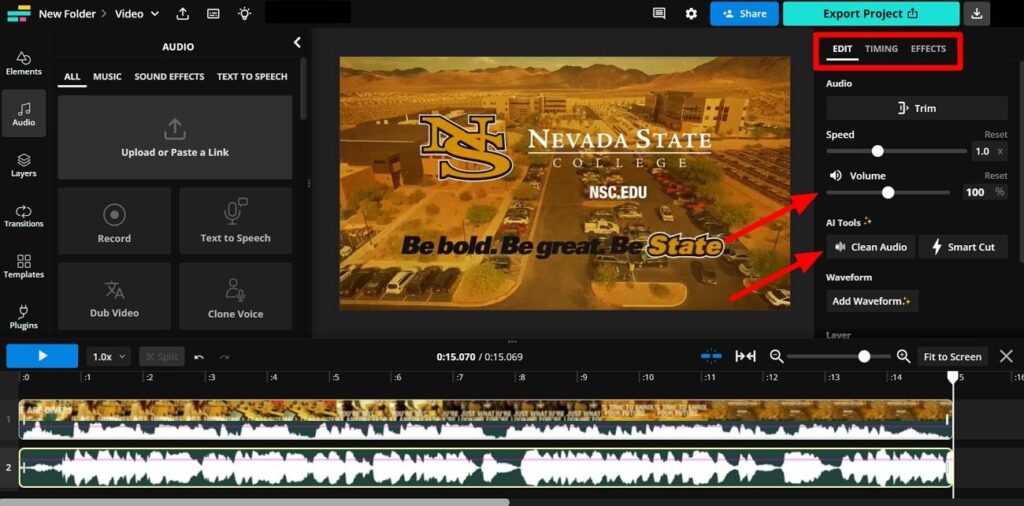Screen dimensions: 1024x506
Task: Zoom out the timeline
Action: [x=776, y=356]
